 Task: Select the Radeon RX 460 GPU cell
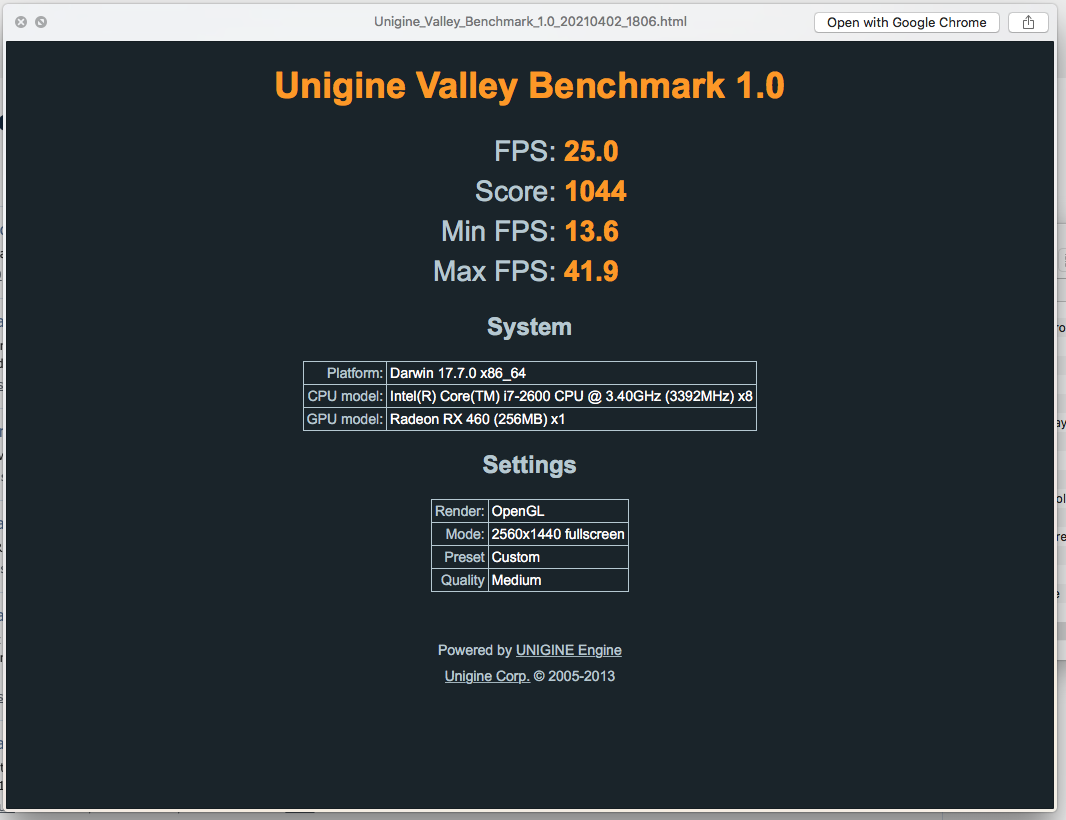[x=571, y=420]
